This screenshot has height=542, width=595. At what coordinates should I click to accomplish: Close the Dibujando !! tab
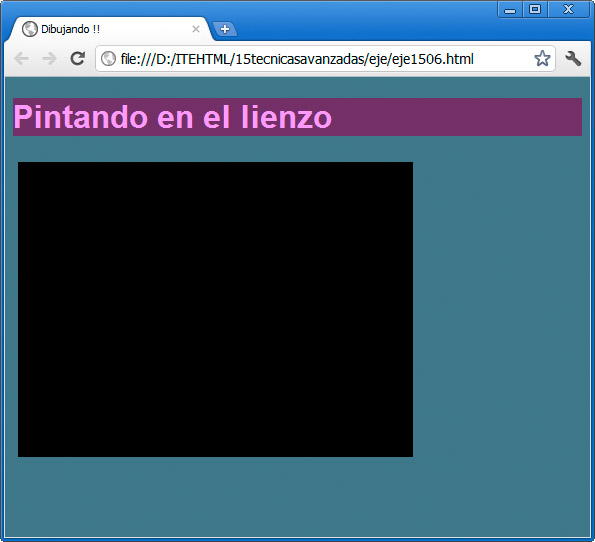pyautogui.click(x=196, y=29)
